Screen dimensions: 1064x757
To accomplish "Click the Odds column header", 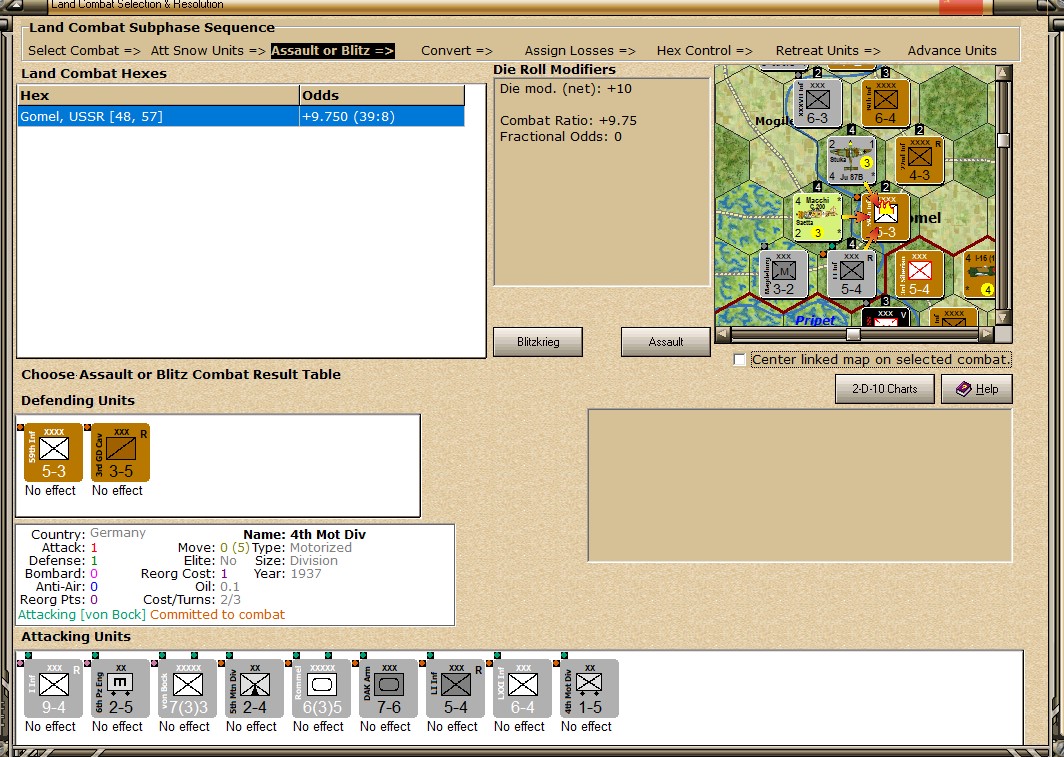I will coord(382,96).
